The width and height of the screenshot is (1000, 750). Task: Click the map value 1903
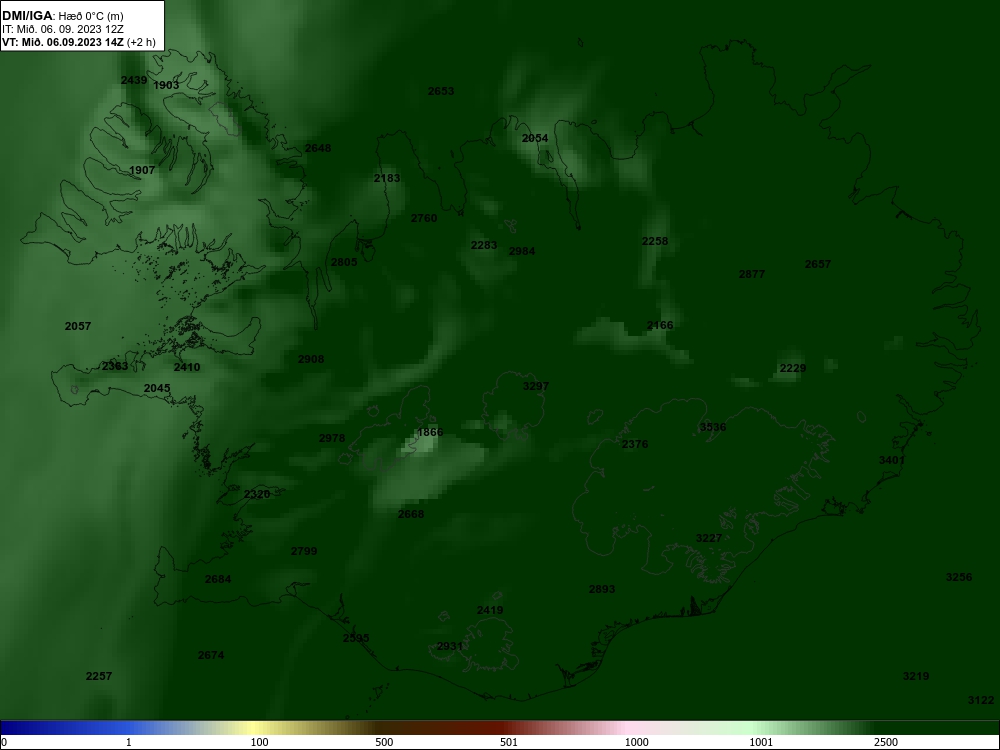coord(166,85)
